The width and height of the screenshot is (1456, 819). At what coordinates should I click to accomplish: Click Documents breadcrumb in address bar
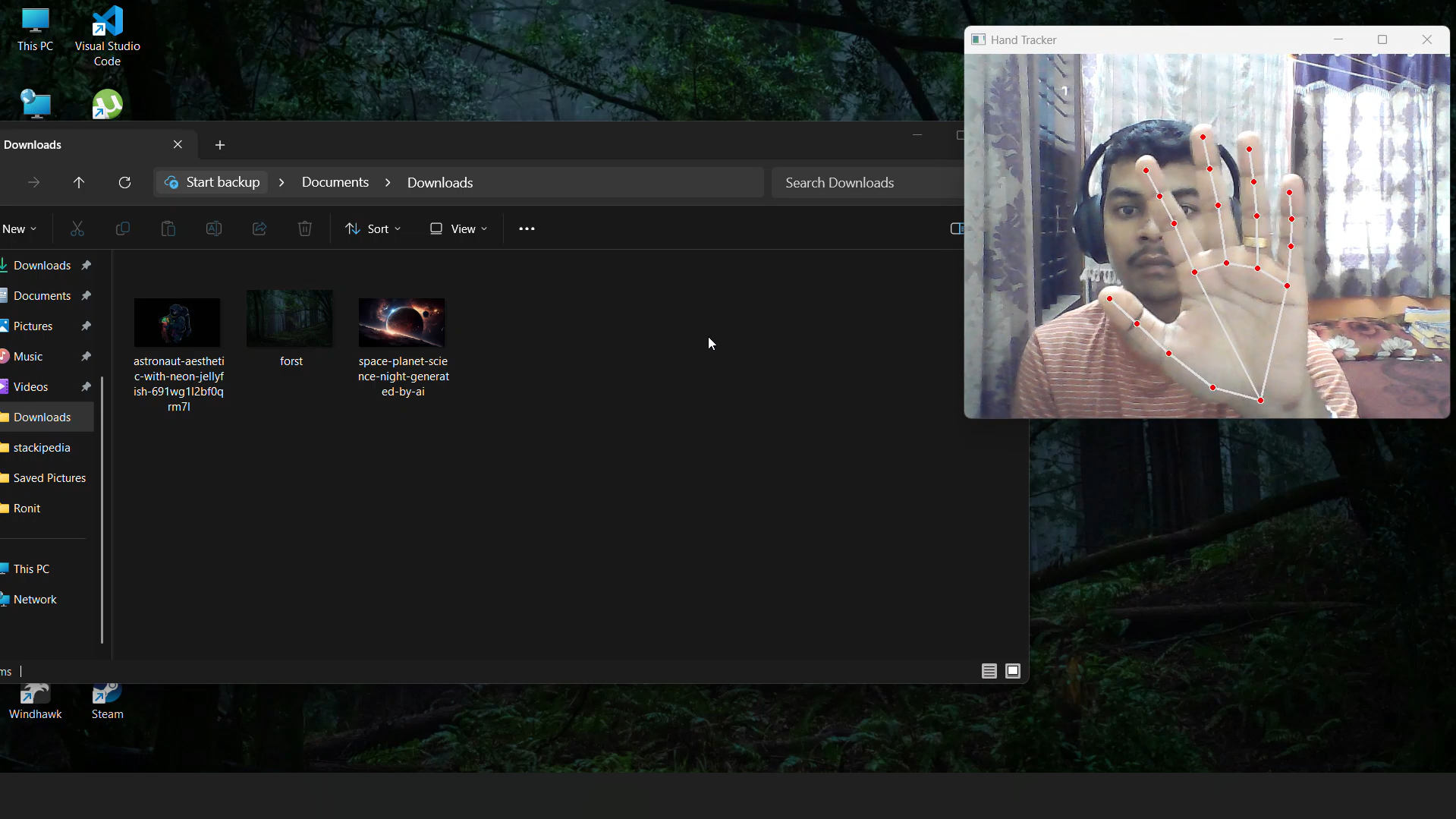click(335, 182)
